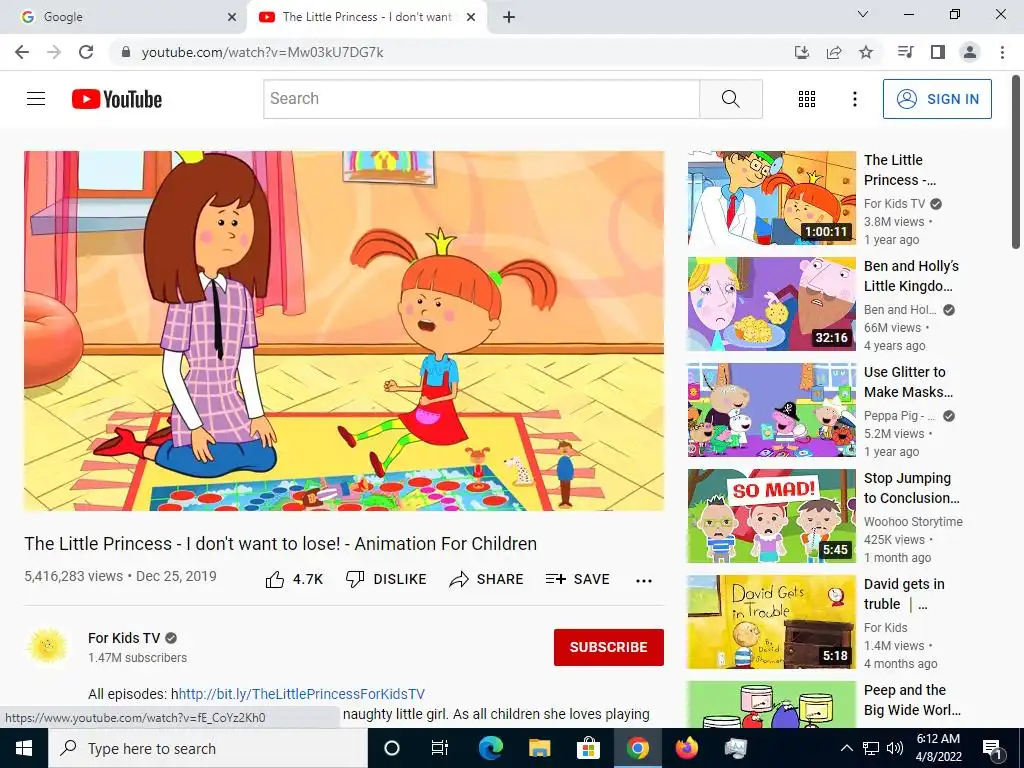Viewport: 1024px width, 768px height.
Task: Click the youtube.com address bar URL
Action: click(x=263, y=52)
